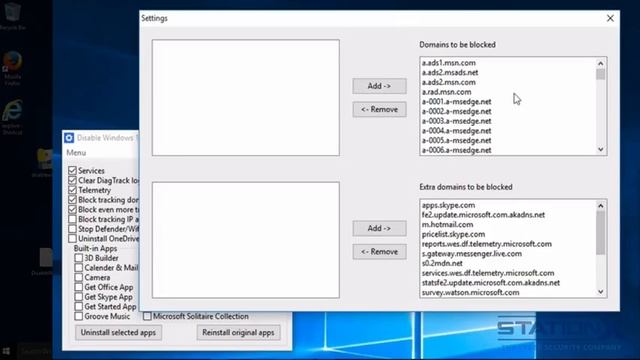The height and width of the screenshot is (360, 640).
Task: Select a-0005.a-msedge.net entry
Action: [456, 140]
